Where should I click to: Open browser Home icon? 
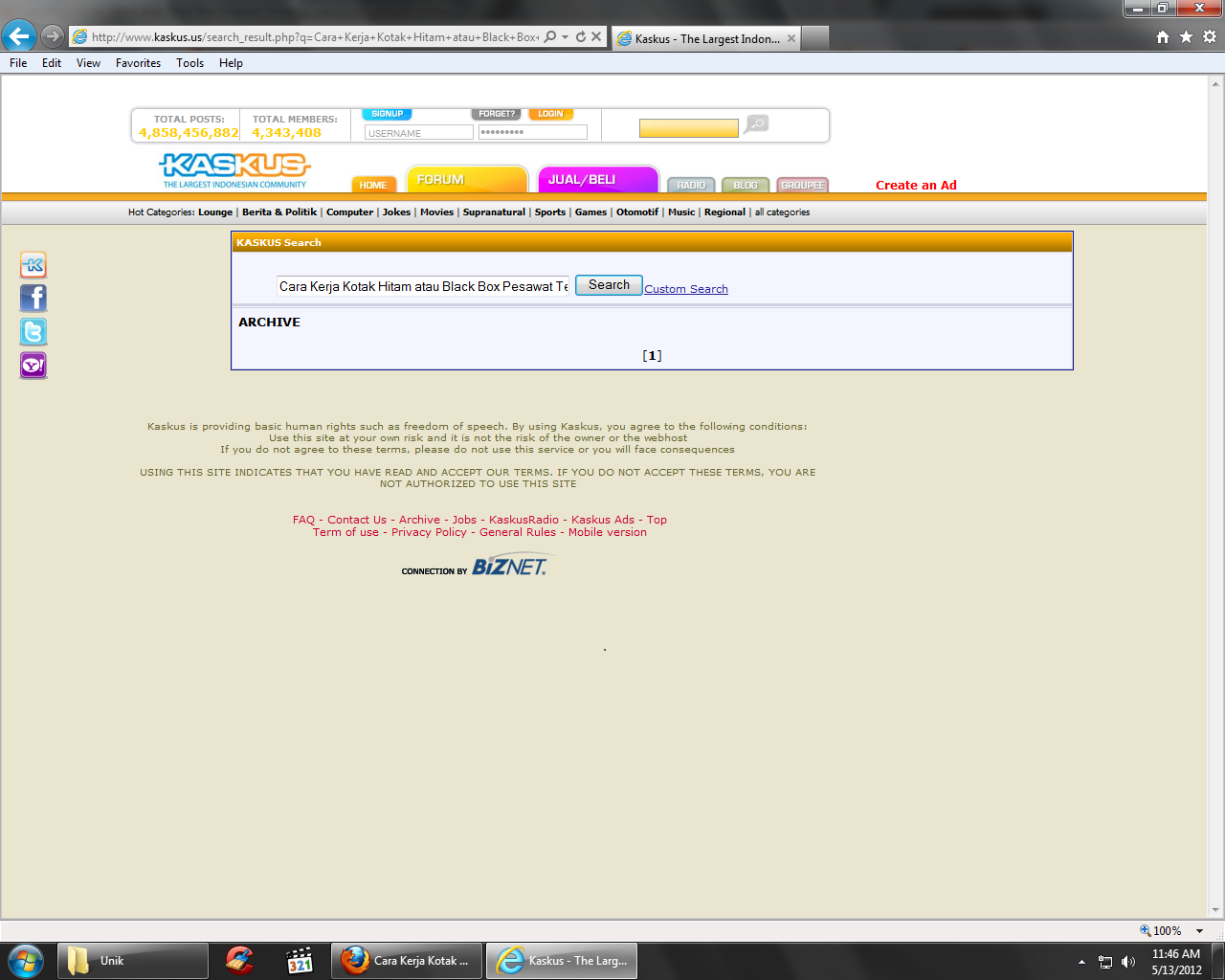tap(1163, 37)
